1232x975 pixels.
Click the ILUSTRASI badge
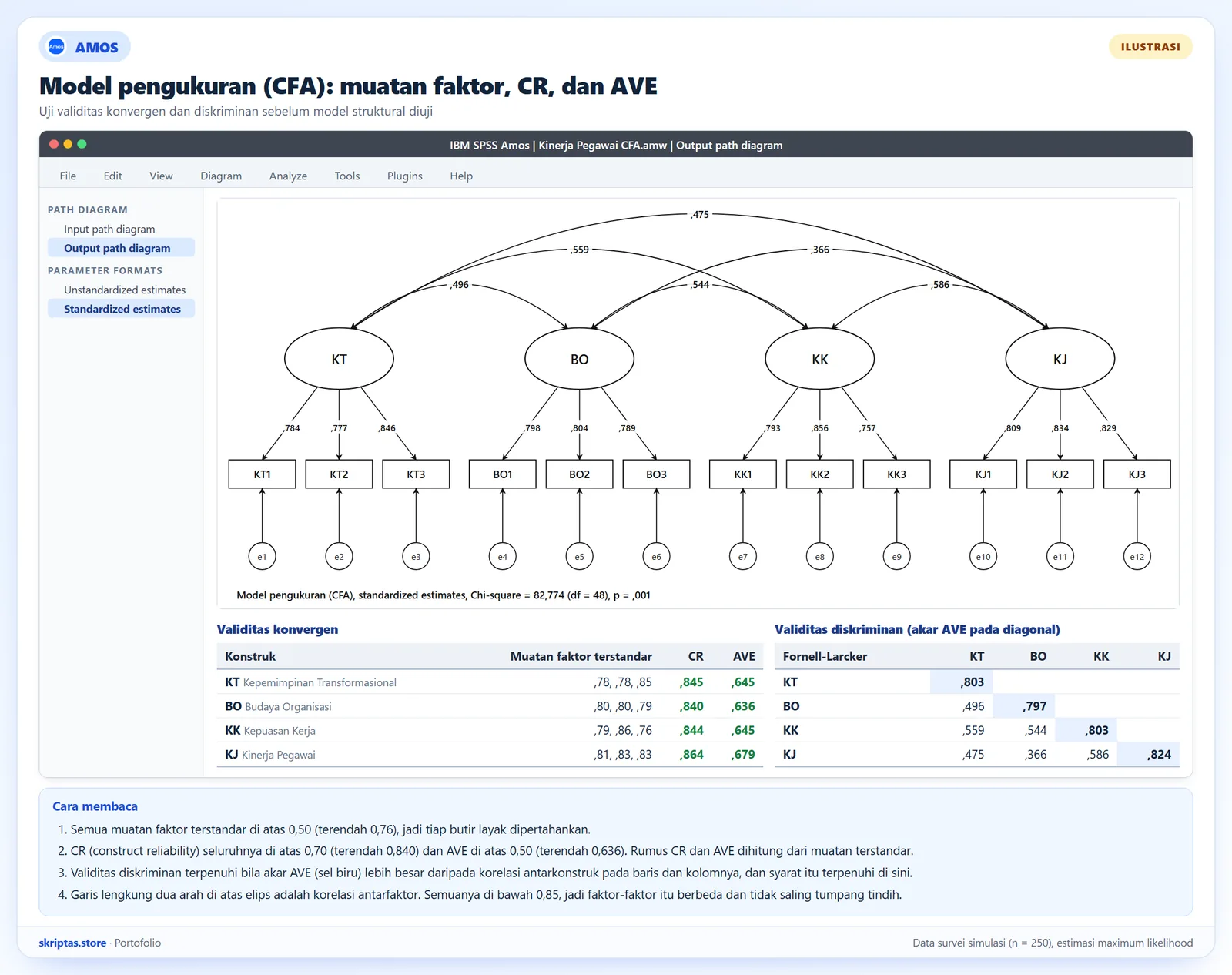[1150, 47]
